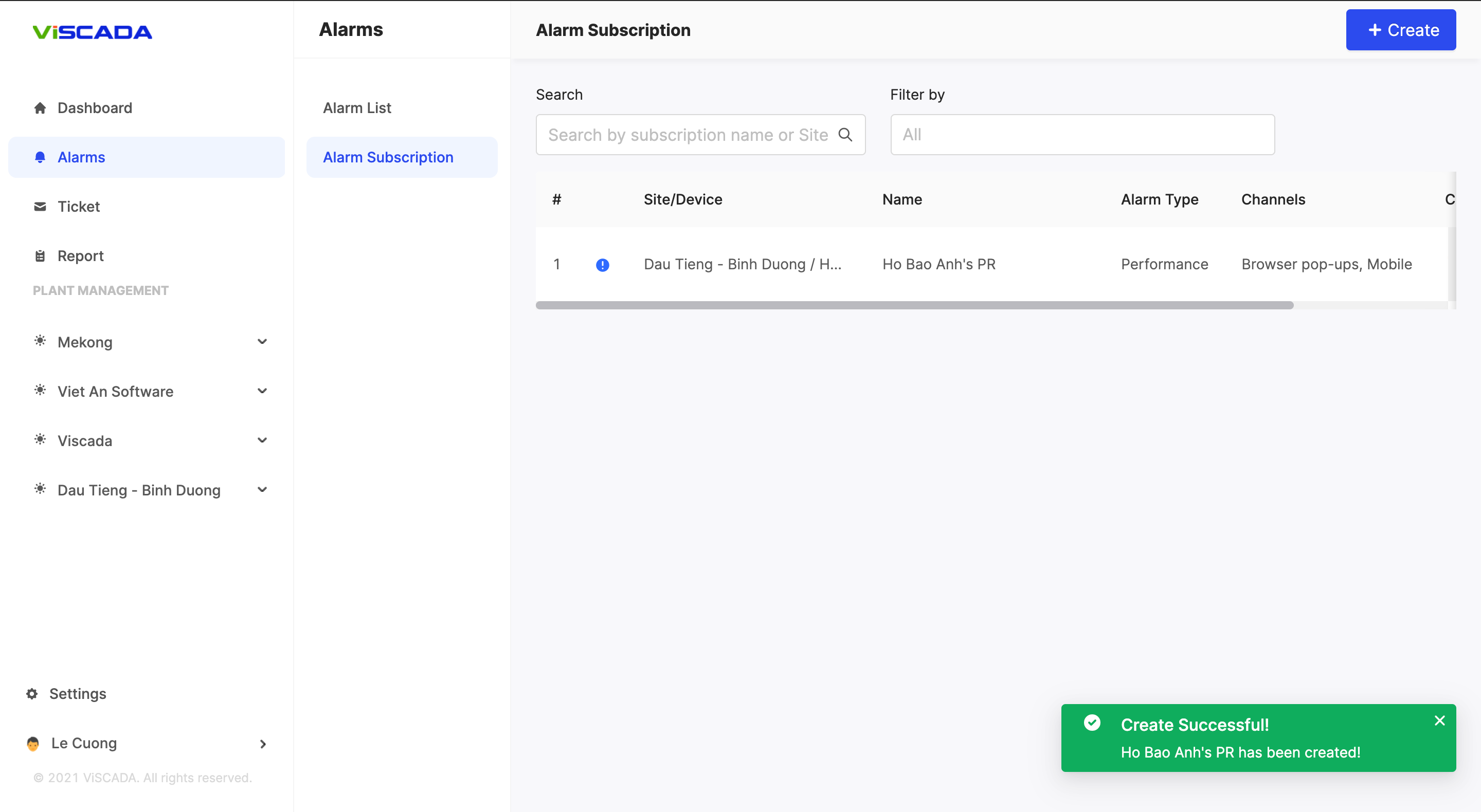The height and width of the screenshot is (812, 1481).
Task: Open the Alarm List submenu item
Action: pyautogui.click(x=356, y=108)
